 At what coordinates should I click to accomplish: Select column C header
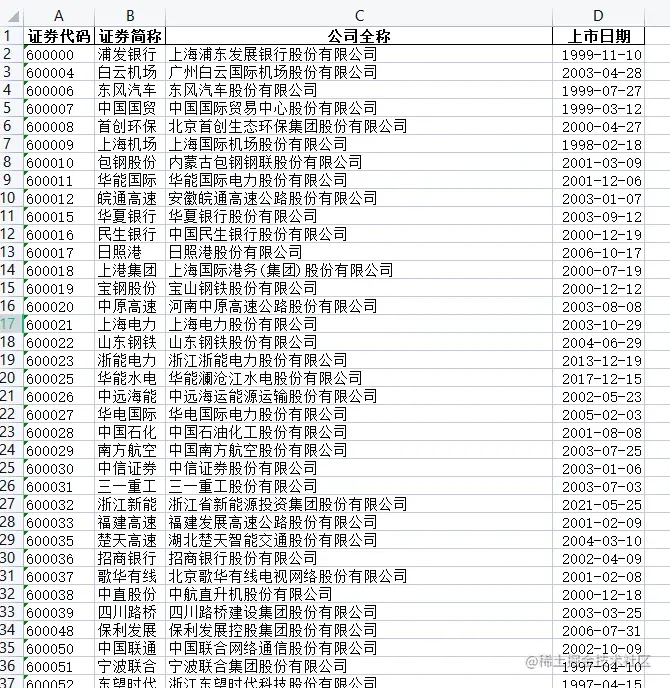pos(359,16)
